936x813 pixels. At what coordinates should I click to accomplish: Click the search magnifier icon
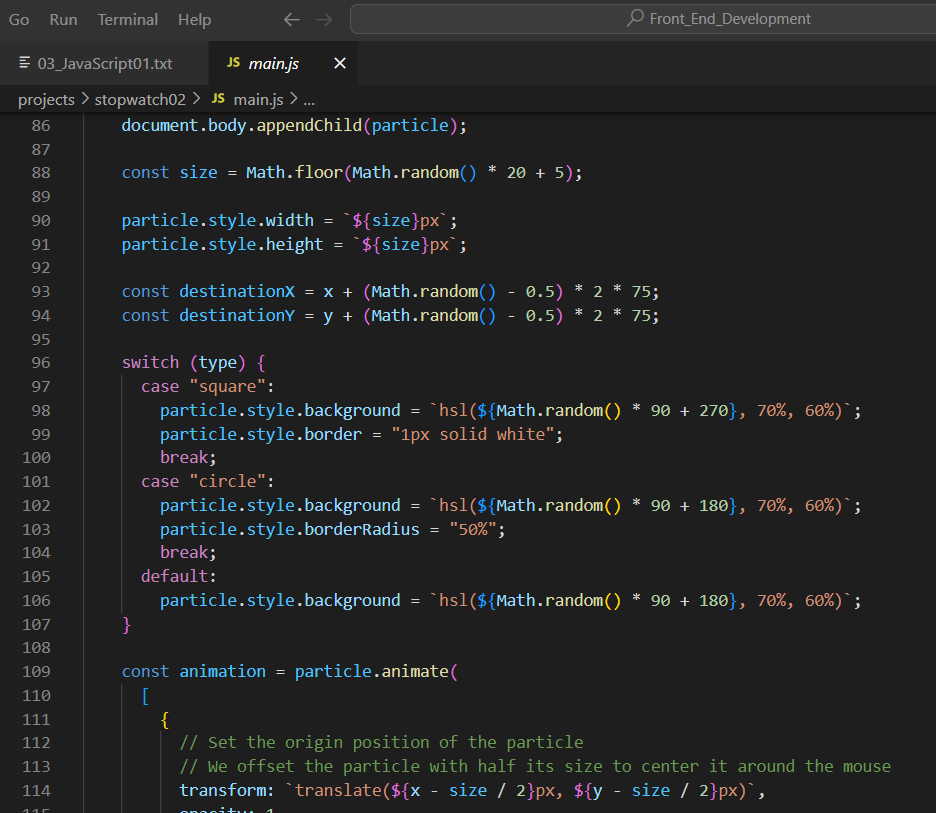tap(635, 18)
